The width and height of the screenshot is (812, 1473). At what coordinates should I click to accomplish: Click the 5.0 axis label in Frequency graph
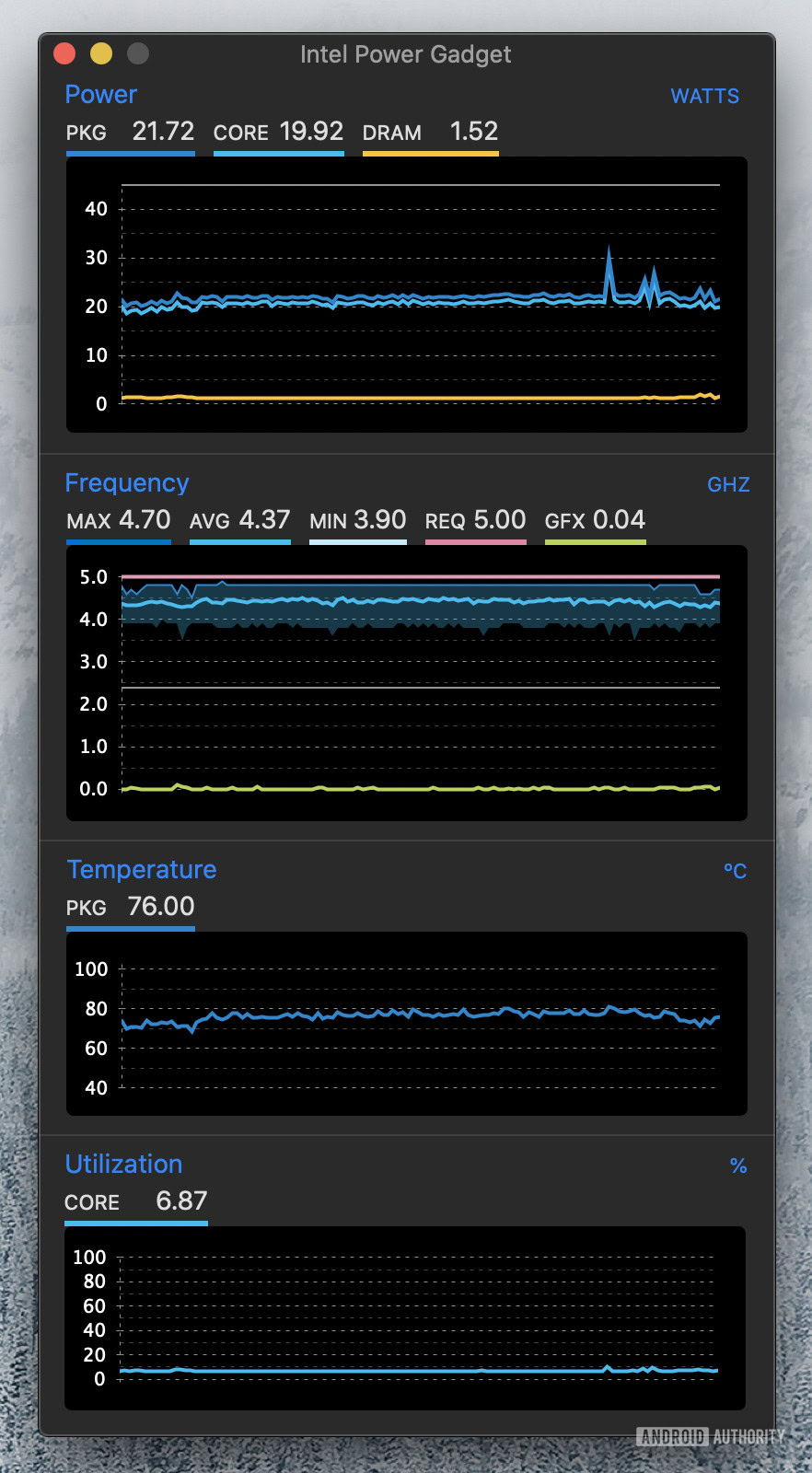93,577
